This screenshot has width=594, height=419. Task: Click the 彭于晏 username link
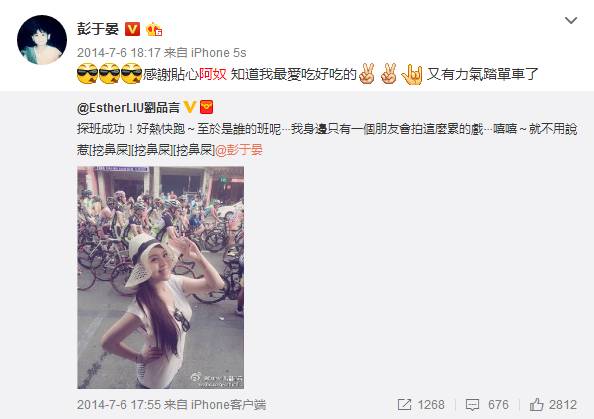click(x=98, y=29)
